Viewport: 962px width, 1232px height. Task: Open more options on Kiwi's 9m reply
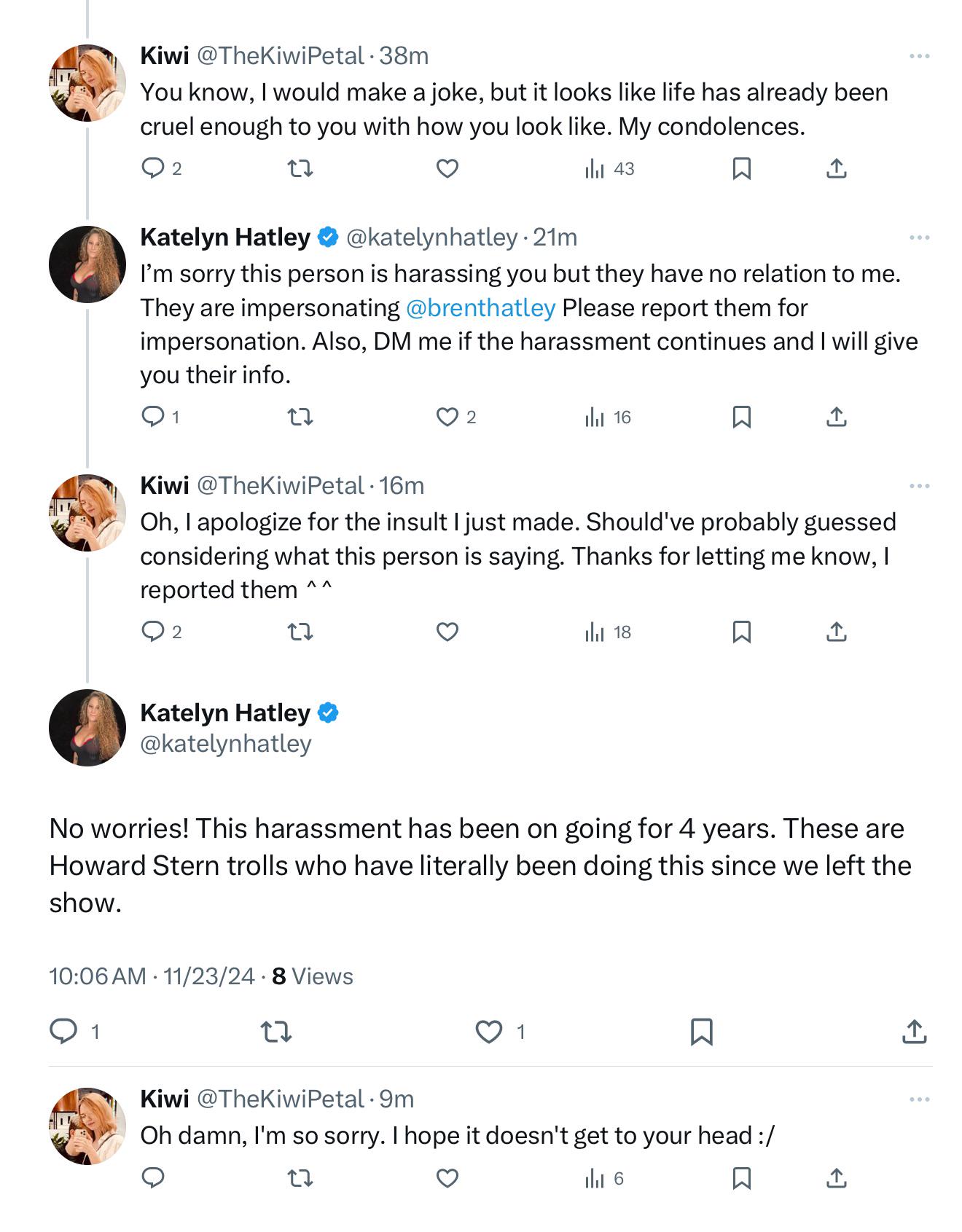click(919, 1099)
